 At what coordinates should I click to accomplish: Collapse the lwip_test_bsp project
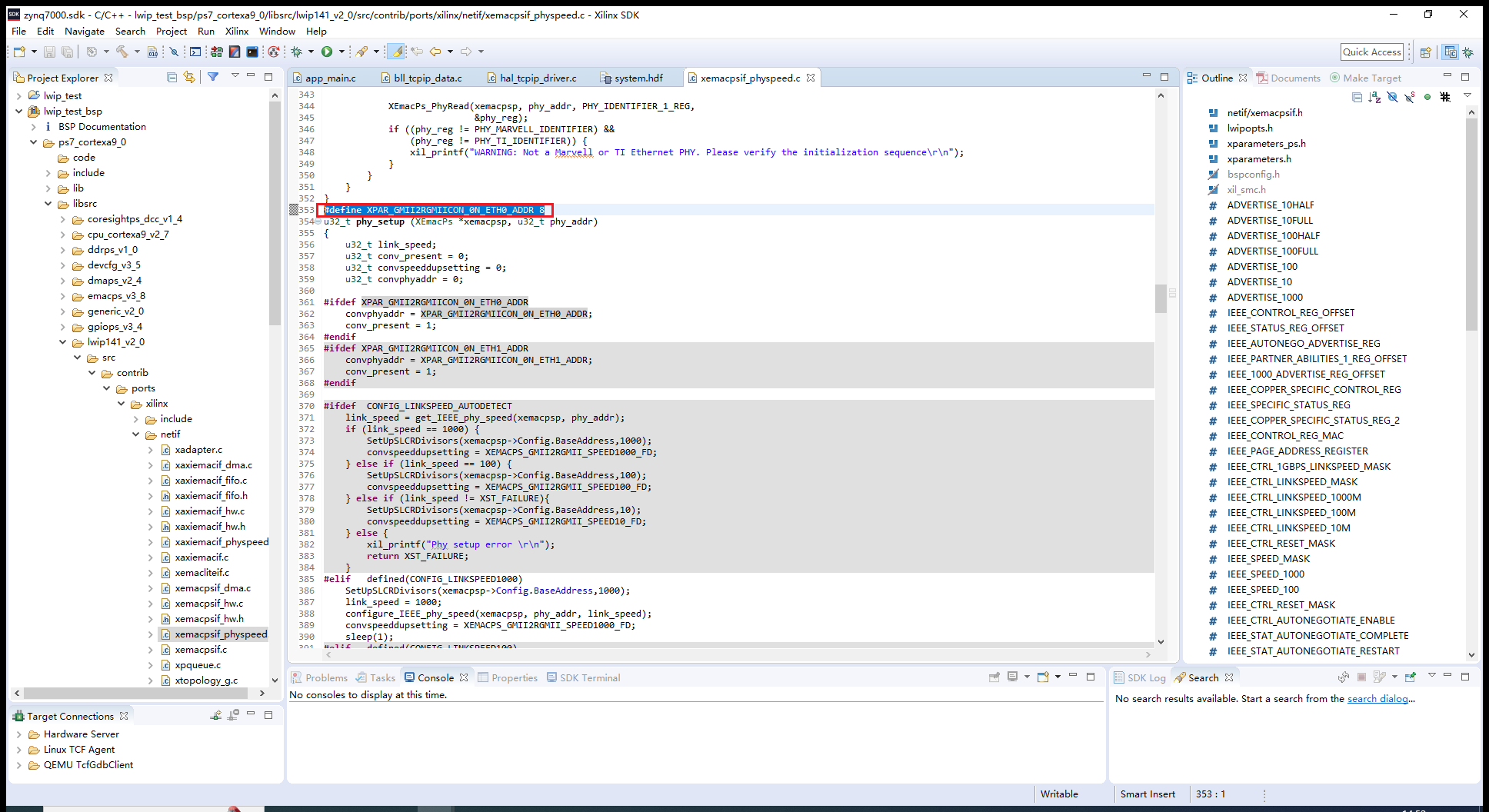tap(19, 111)
